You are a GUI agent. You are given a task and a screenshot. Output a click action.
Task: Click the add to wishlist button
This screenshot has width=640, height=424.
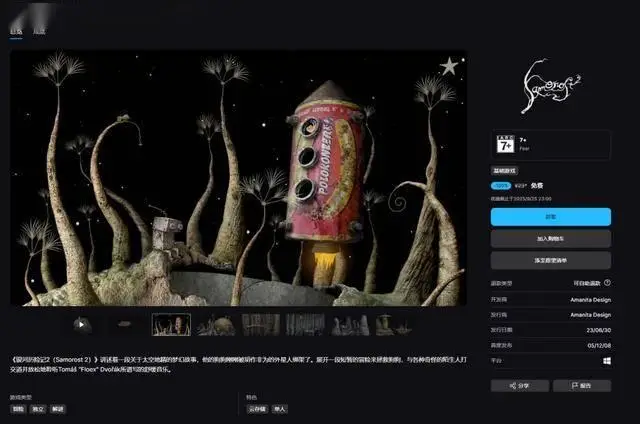pos(551,260)
